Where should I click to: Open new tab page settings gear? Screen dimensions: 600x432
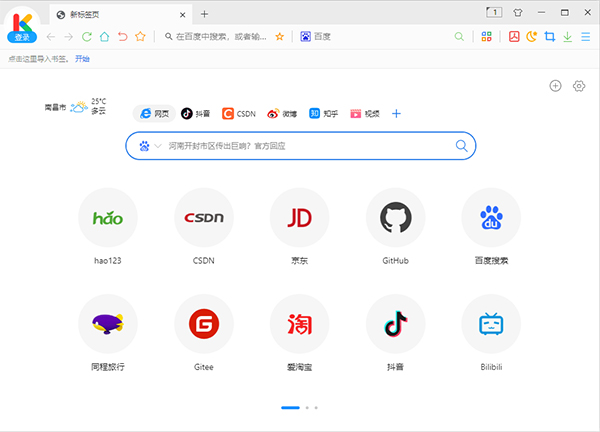[579, 86]
